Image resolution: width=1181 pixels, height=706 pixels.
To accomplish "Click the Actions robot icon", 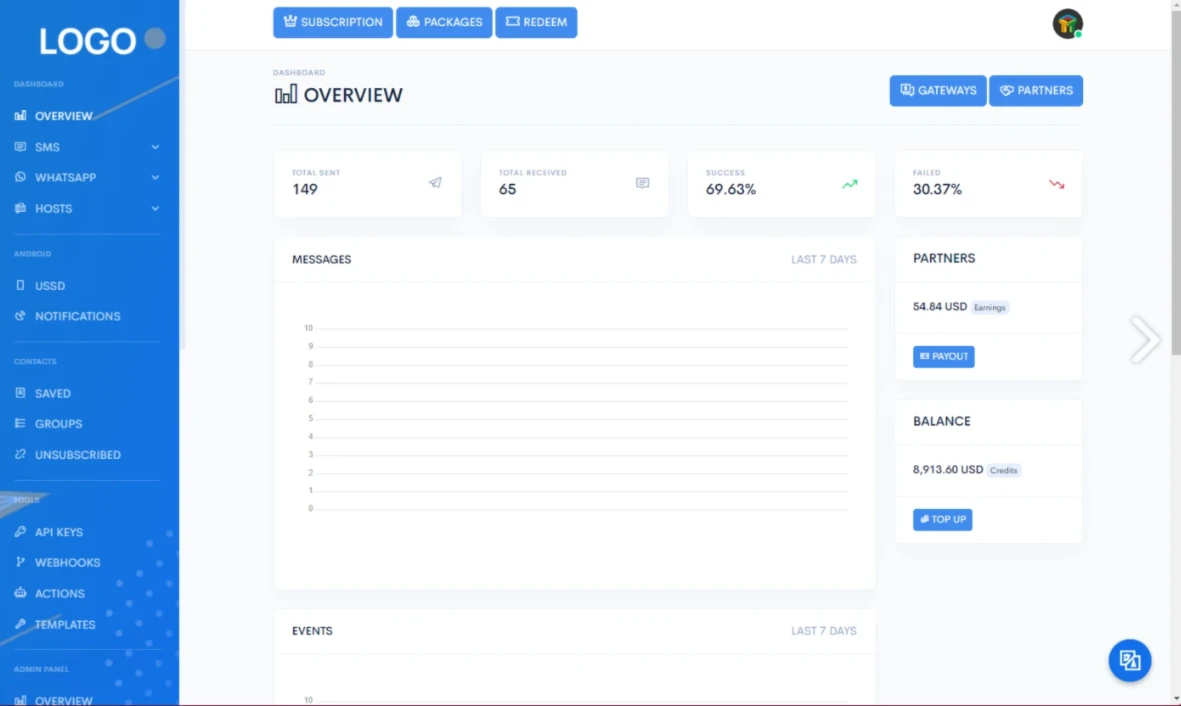I will [x=20, y=593].
